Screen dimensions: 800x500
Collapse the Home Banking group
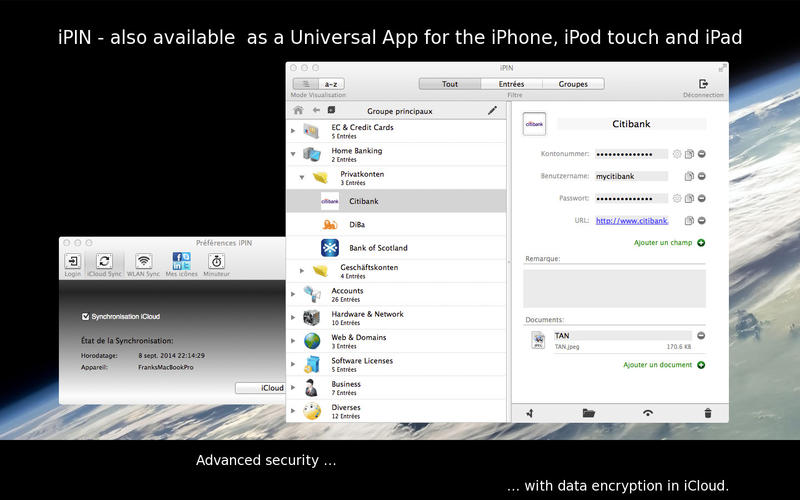click(x=293, y=154)
